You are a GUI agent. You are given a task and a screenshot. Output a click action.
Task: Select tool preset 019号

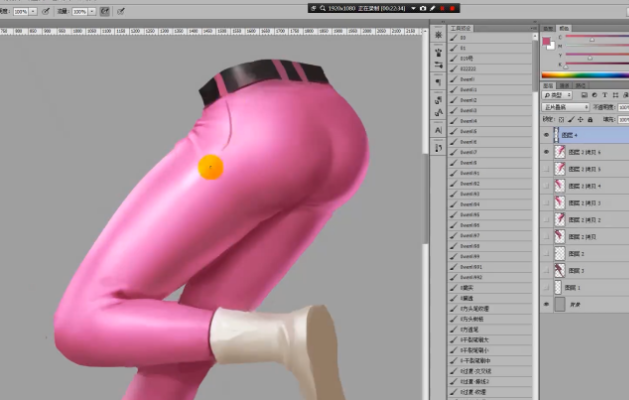[490, 59]
